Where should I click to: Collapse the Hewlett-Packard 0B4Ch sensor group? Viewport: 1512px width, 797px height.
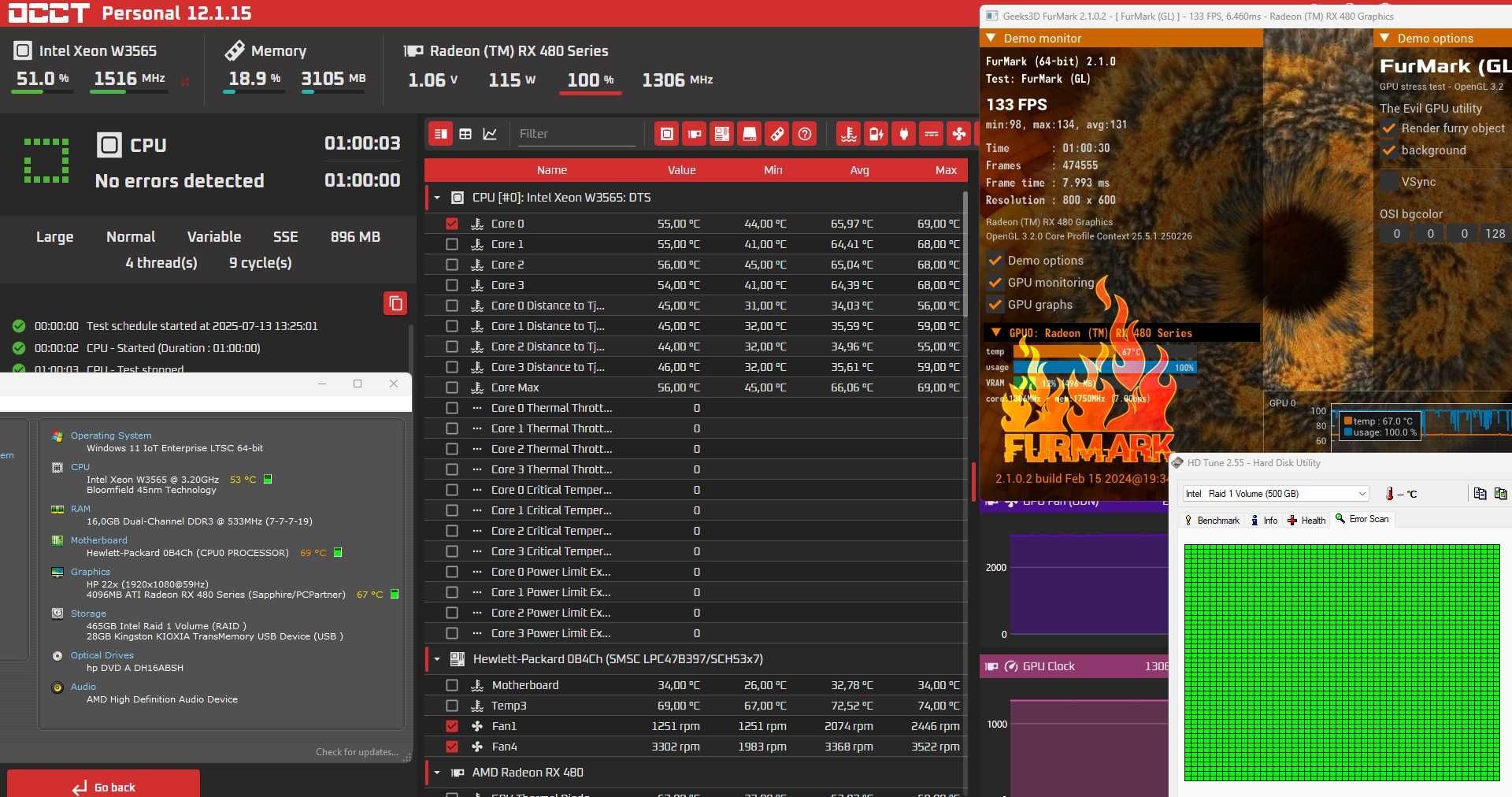click(437, 659)
